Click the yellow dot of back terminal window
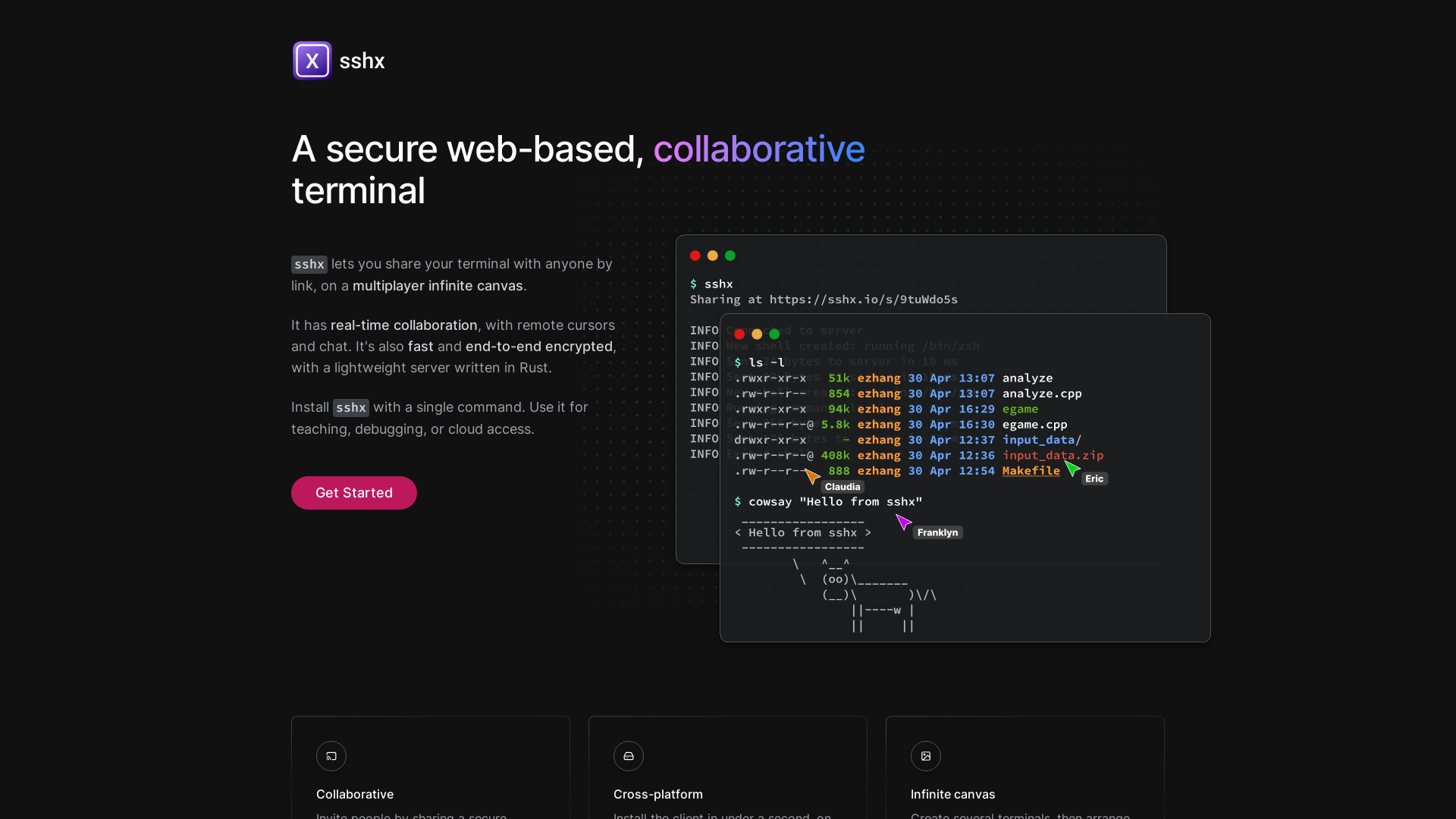Screen dimensions: 1456x819 click(x=713, y=256)
